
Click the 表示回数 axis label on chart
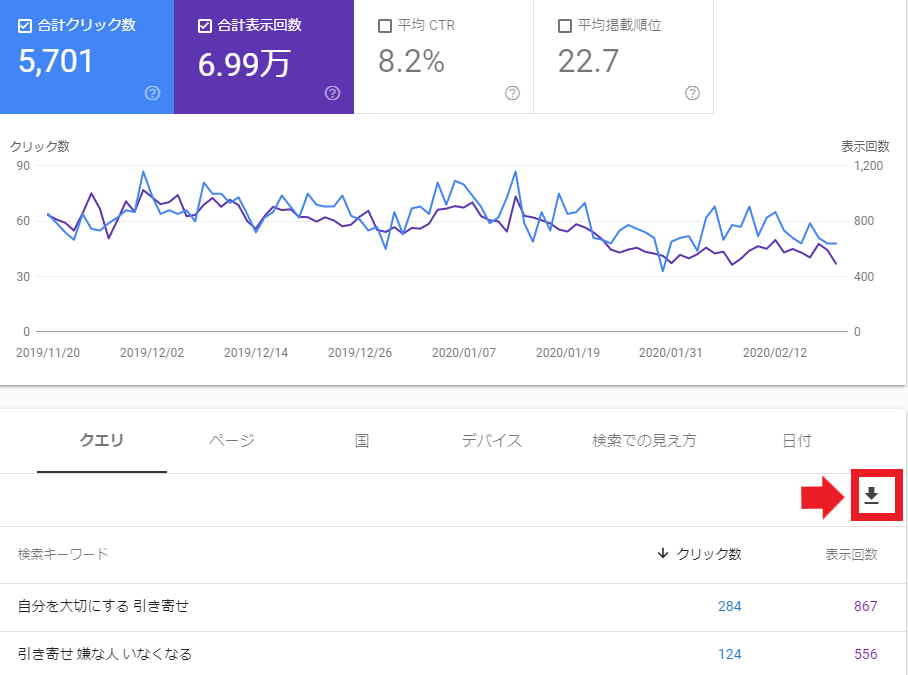865,146
